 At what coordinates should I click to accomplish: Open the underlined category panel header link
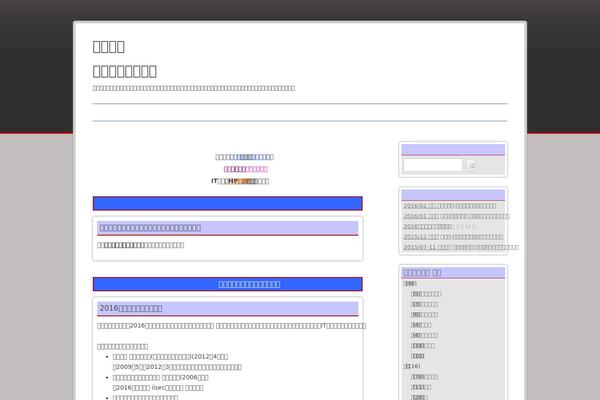(422, 273)
